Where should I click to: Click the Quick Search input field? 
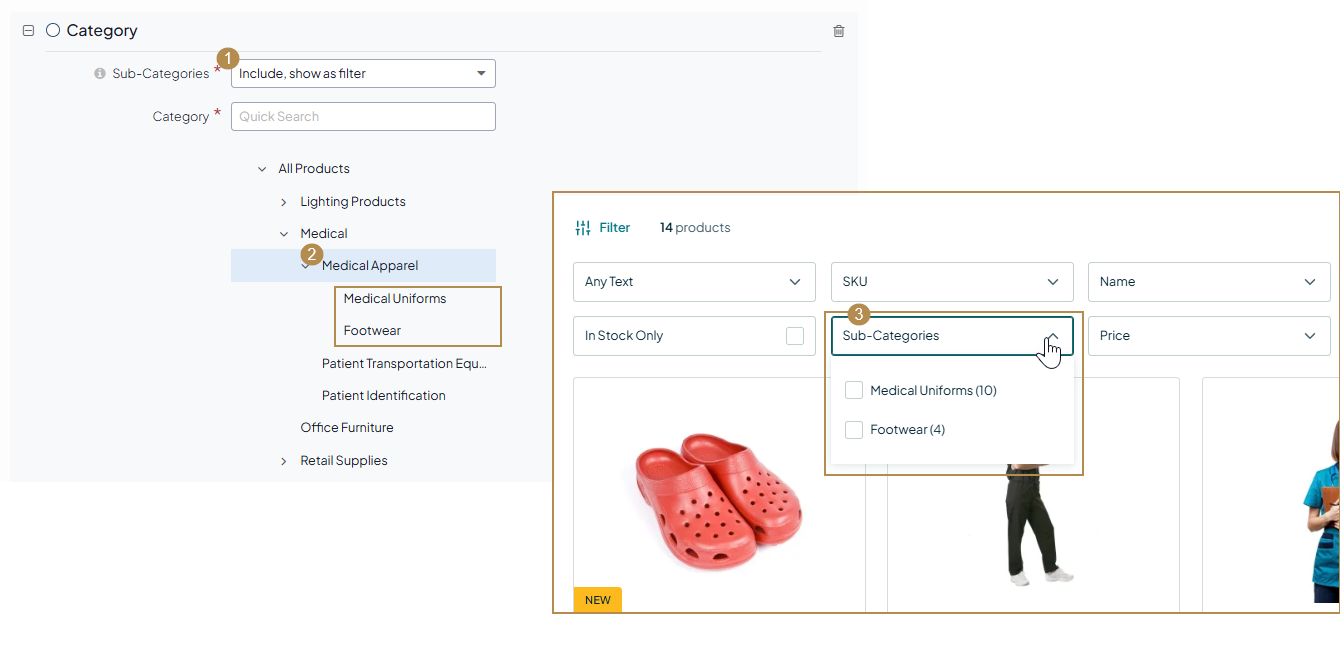coord(363,116)
